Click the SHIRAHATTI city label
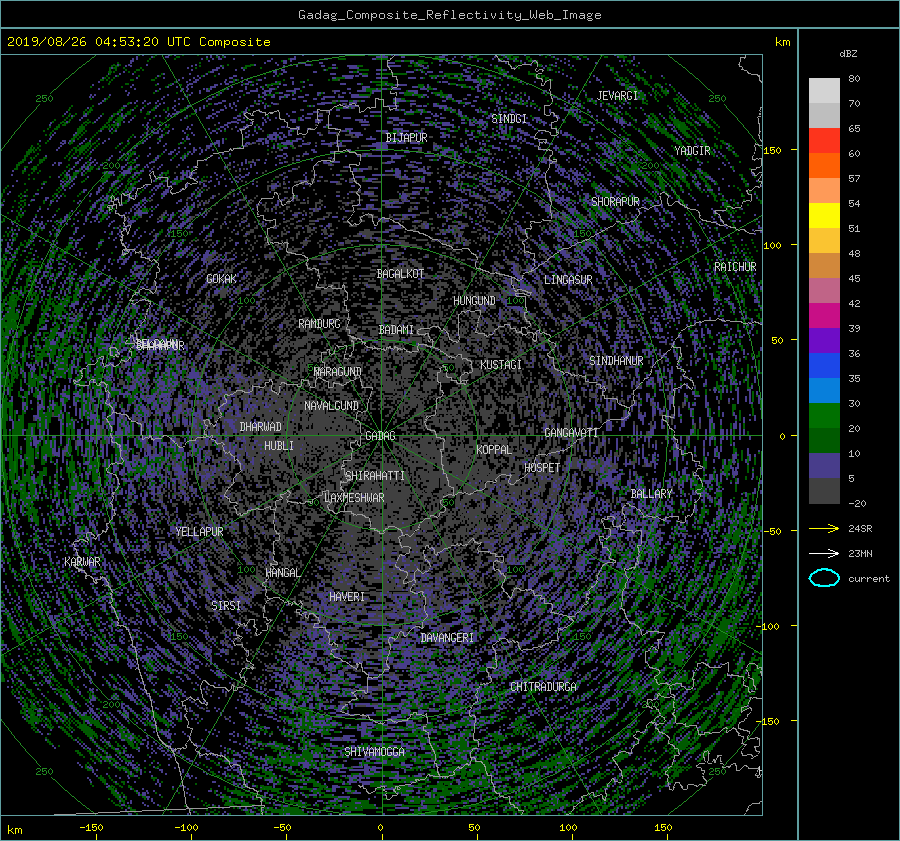900x841 pixels. [375, 476]
